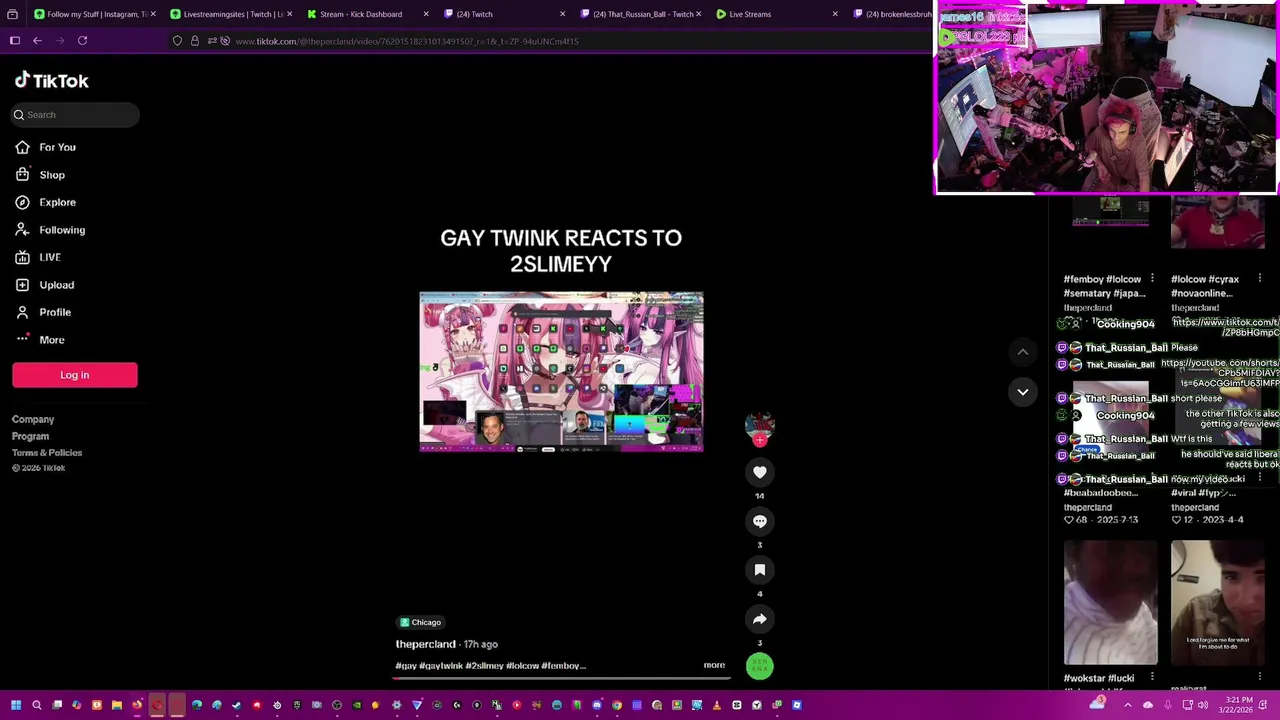
Task: Click the webcam overlay feed
Action: (x=1106, y=97)
